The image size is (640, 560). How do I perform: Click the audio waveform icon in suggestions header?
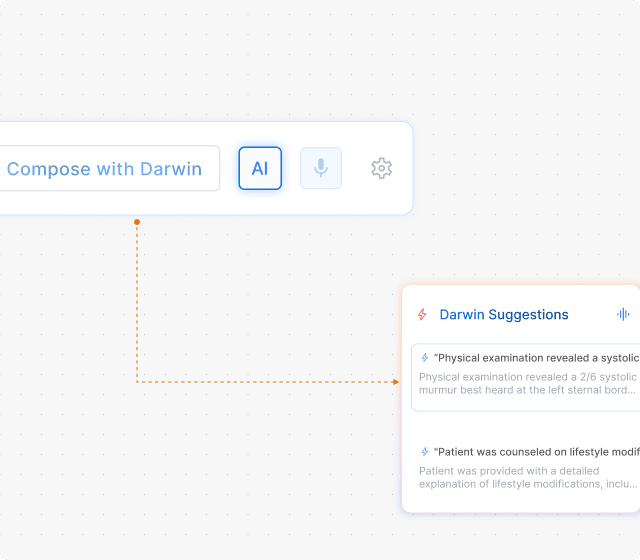623,314
